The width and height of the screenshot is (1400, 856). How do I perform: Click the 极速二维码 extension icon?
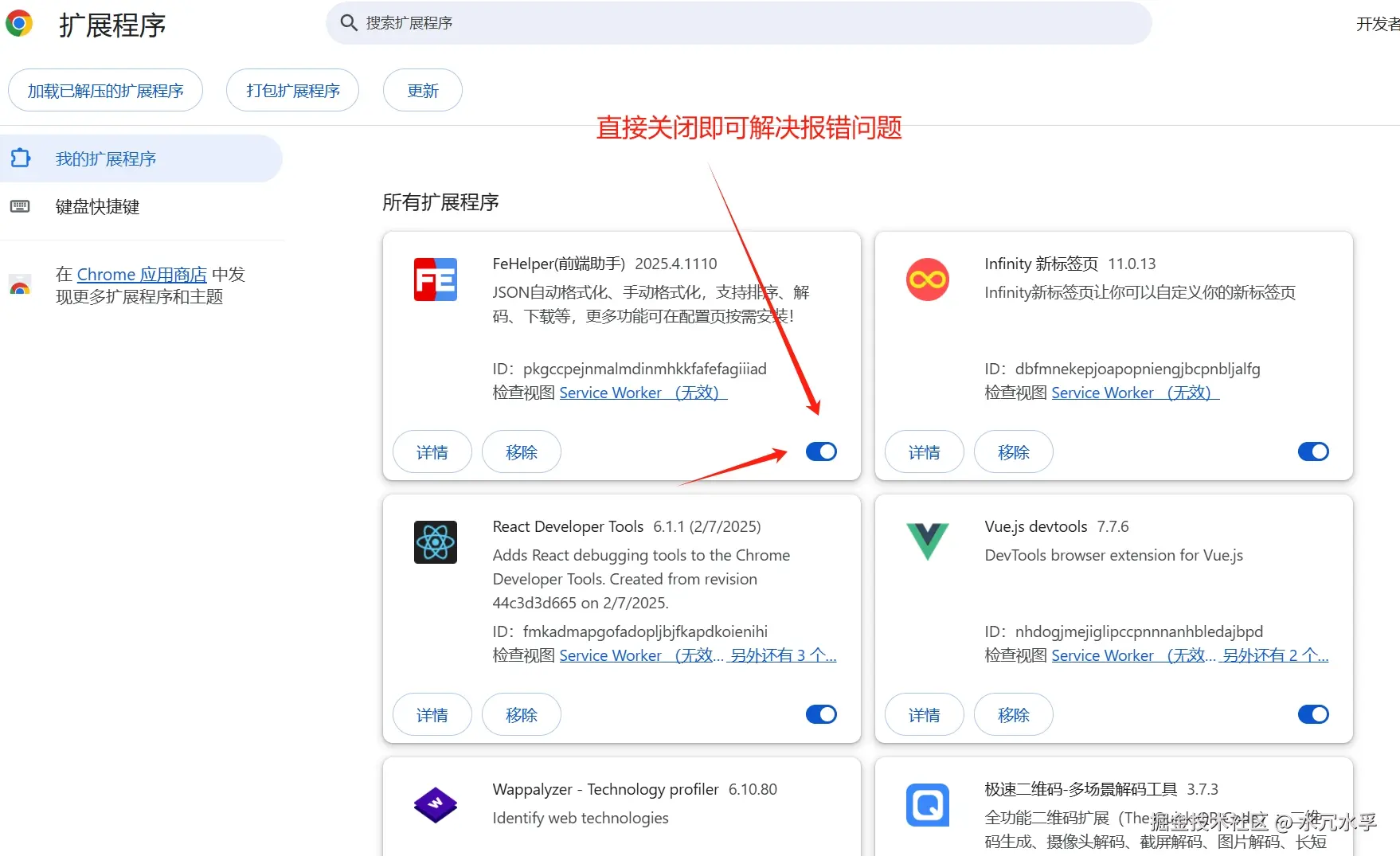[928, 805]
